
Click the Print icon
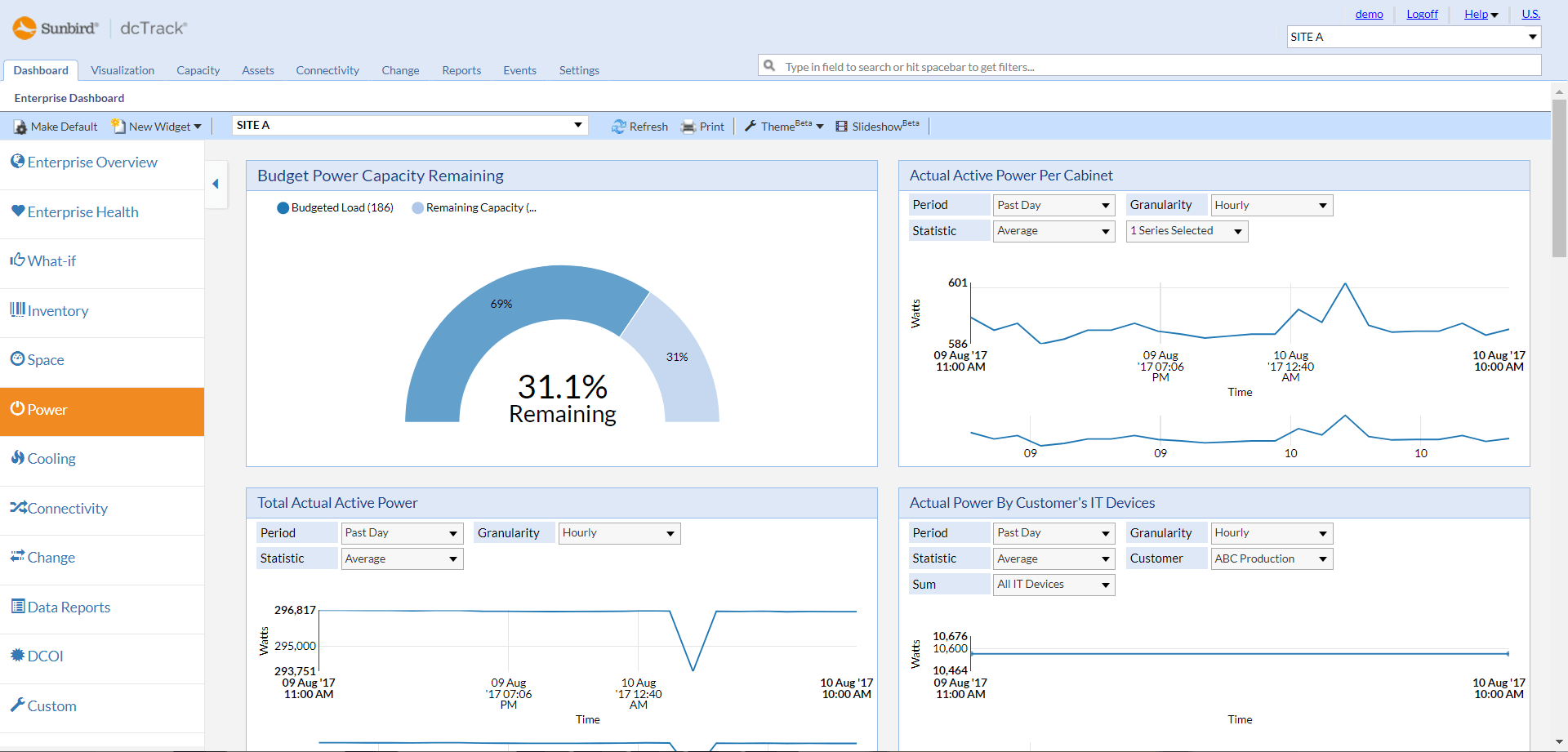click(x=688, y=126)
